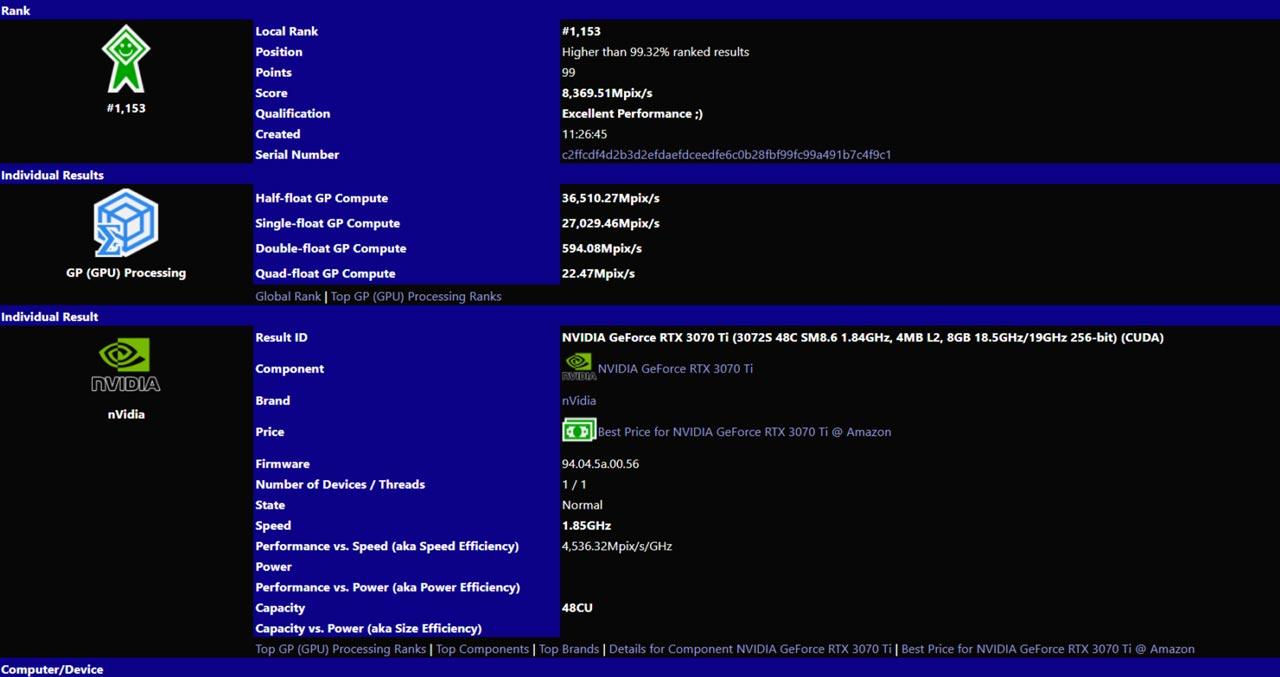This screenshot has width=1280, height=677.
Task: Click the 'nVidia' caption under the logo
Action: (126, 414)
